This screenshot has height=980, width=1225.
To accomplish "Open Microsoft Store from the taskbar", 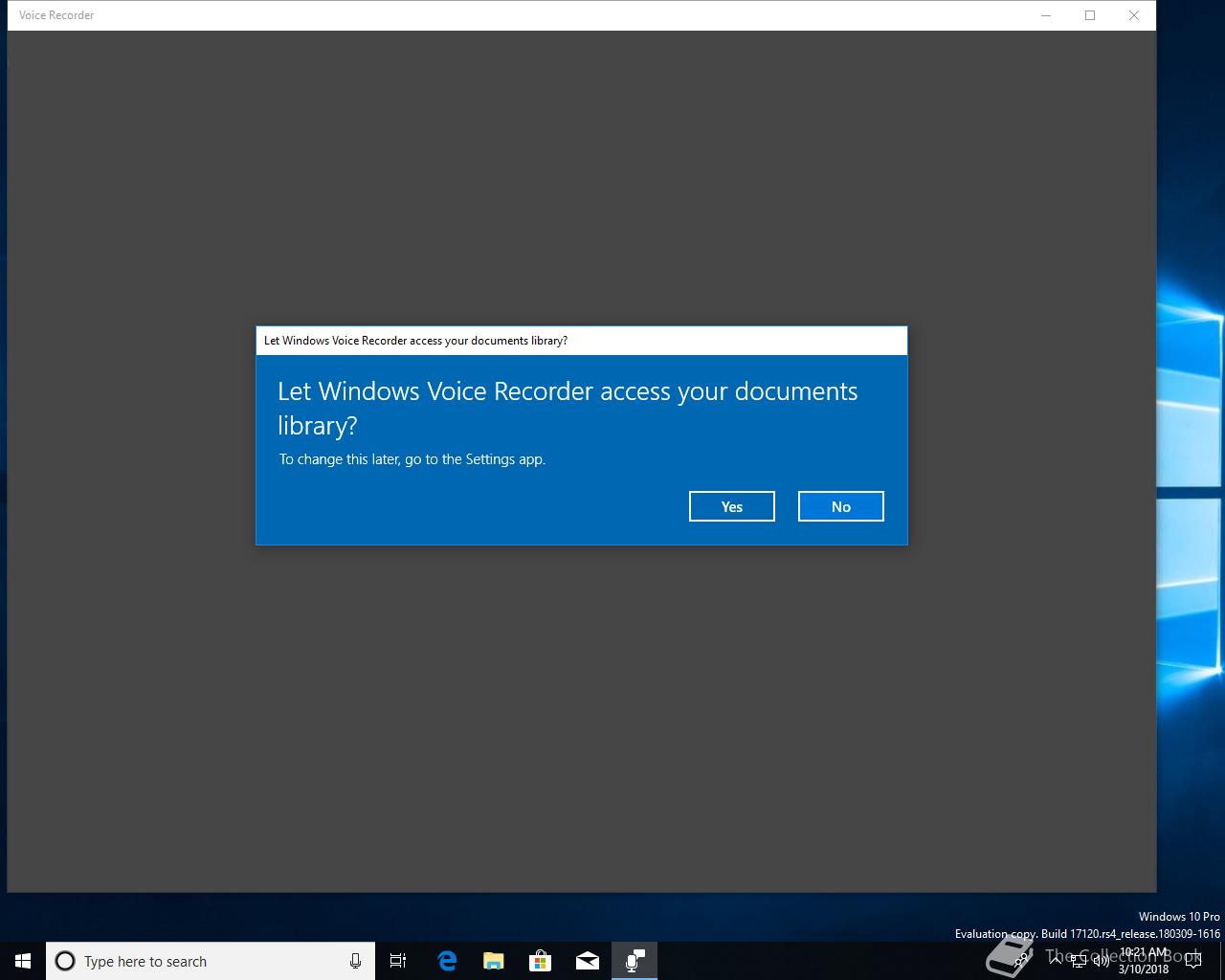I will coord(541,961).
